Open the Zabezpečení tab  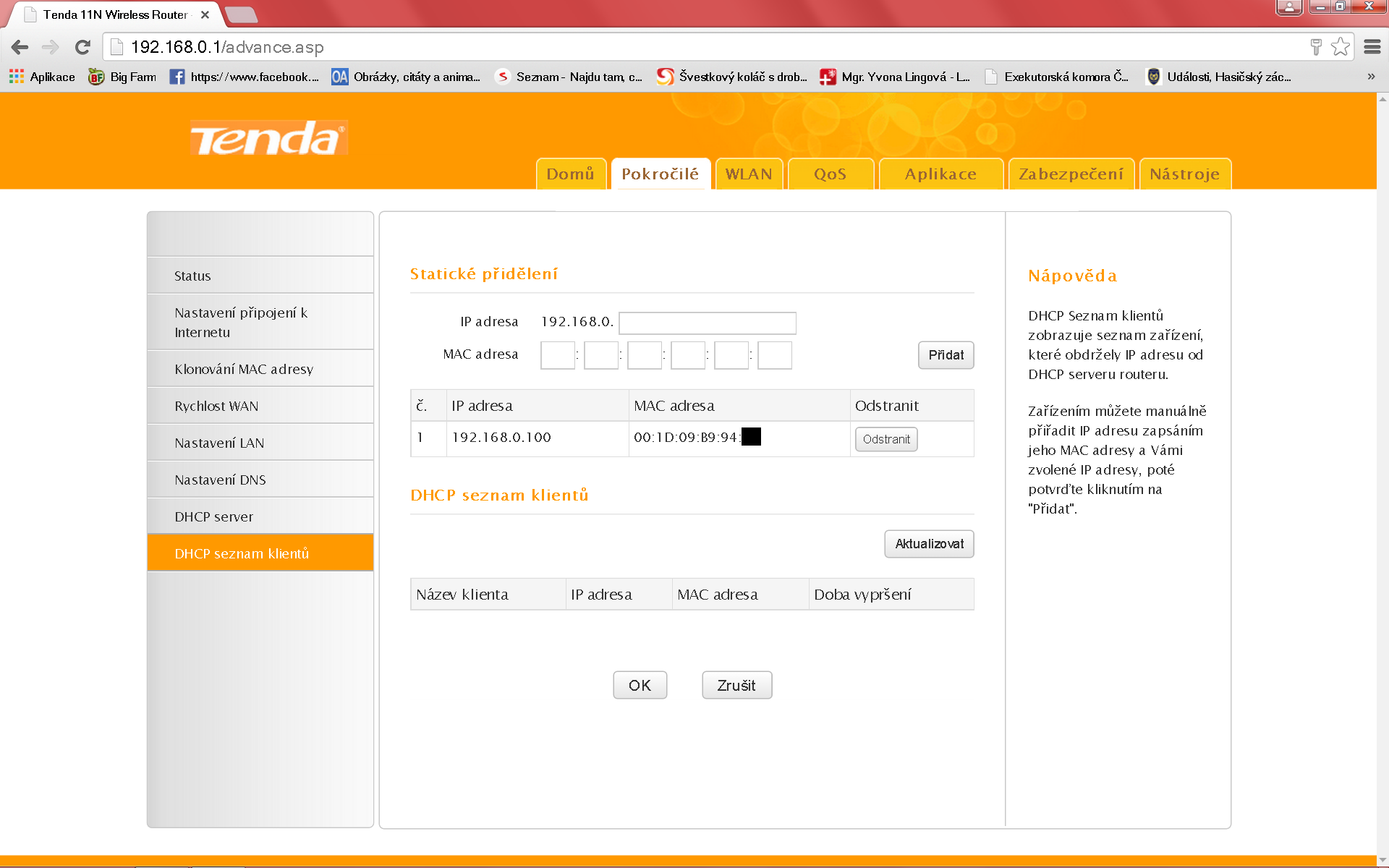1071,174
